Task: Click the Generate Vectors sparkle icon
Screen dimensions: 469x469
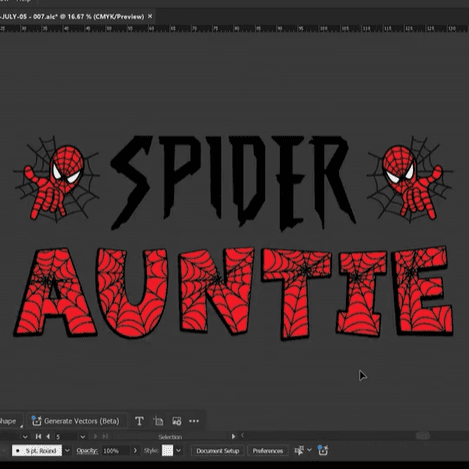Action: pos(36,421)
